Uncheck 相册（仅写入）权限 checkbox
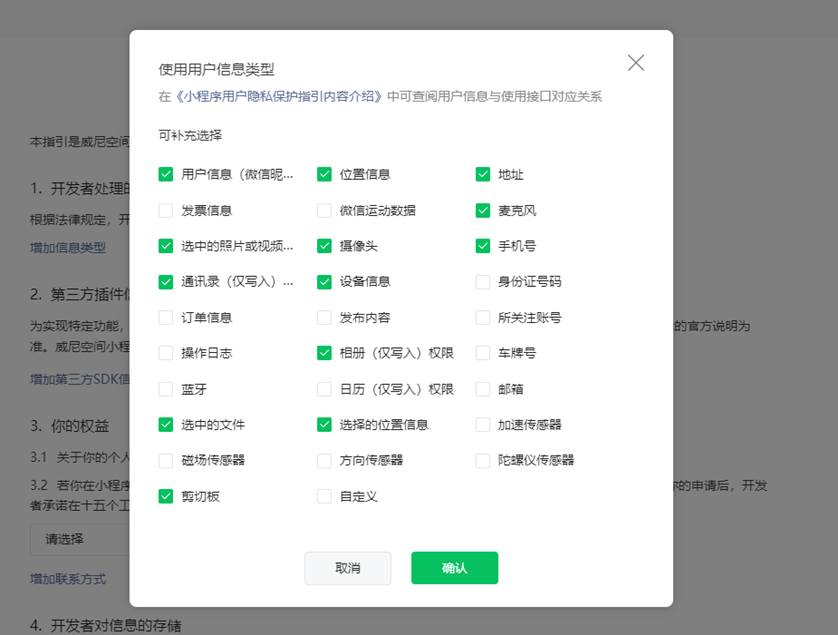Viewport: 838px width, 635px height. click(324, 353)
